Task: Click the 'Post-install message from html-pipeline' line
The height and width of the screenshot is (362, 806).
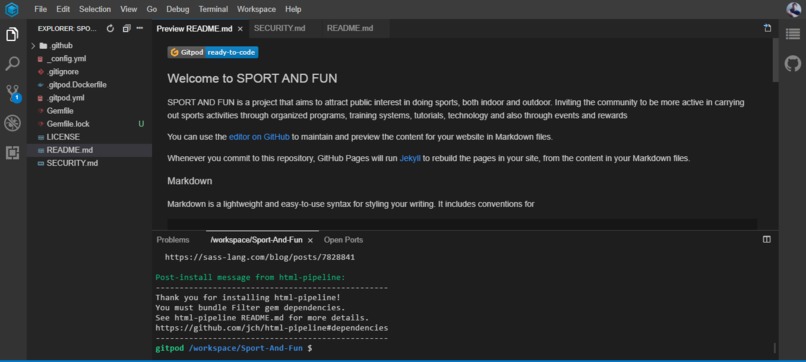Action: pyautogui.click(x=250, y=278)
